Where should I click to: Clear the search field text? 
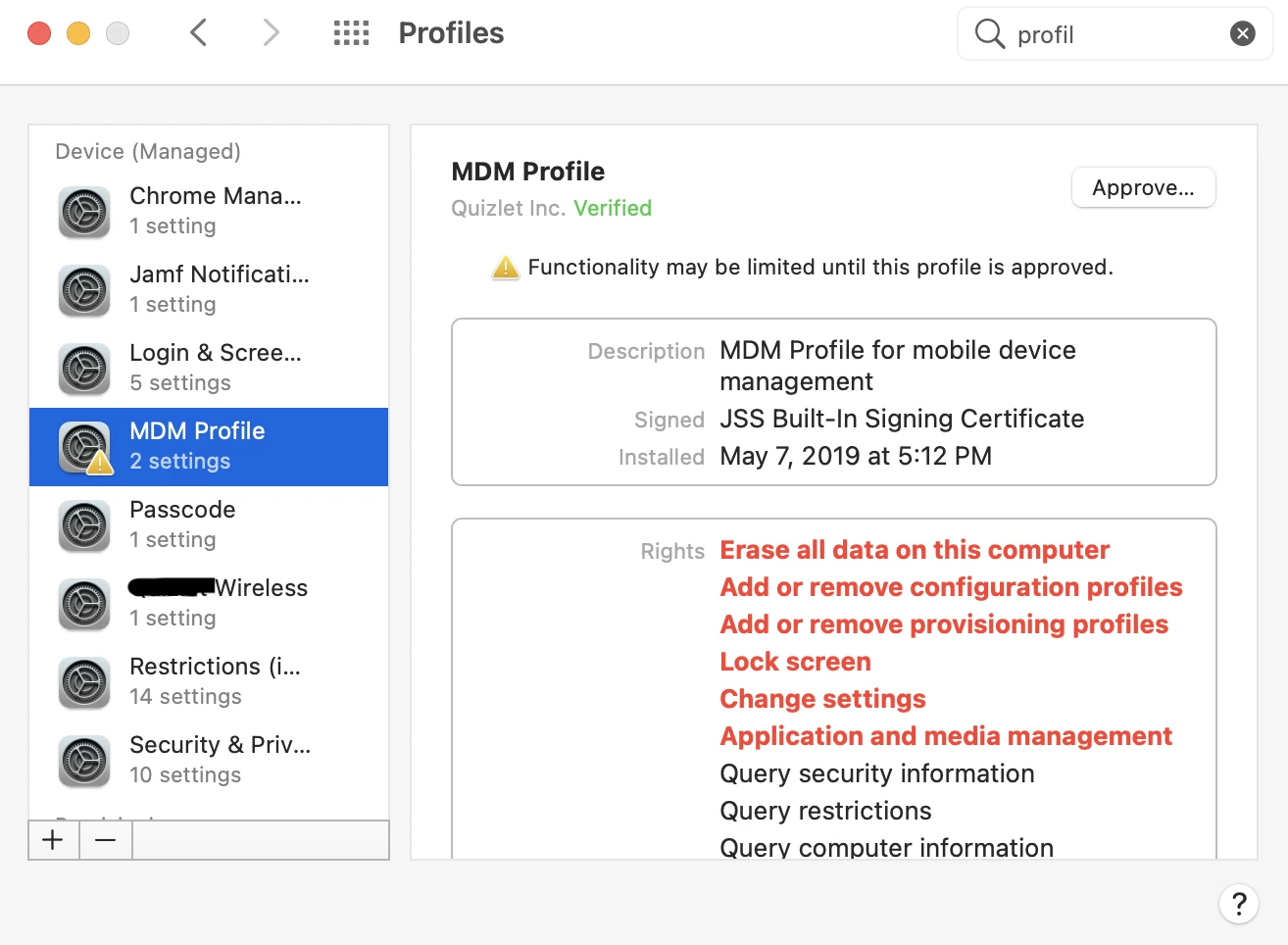point(1242,34)
